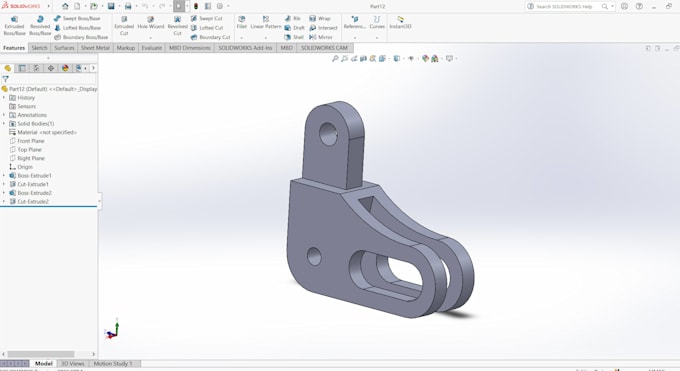Image resolution: width=680 pixels, height=371 pixels.
Task: Expand the History node
Action: tap(4, 98)
